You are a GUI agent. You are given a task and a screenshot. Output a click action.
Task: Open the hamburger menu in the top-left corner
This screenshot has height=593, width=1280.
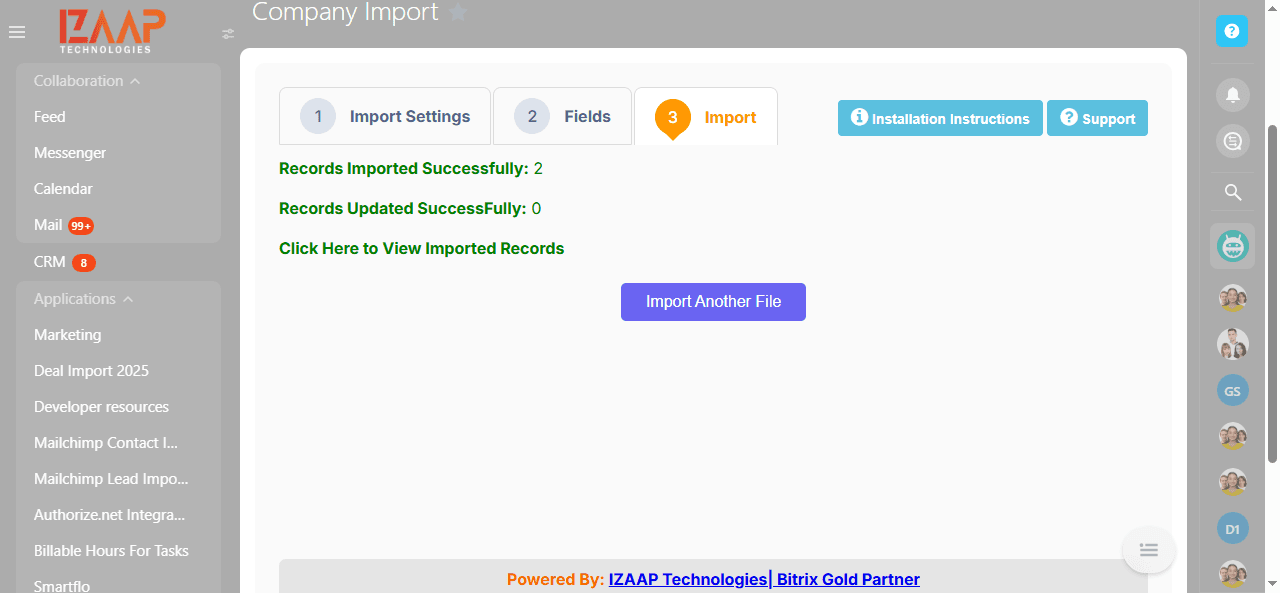point(16,31)
